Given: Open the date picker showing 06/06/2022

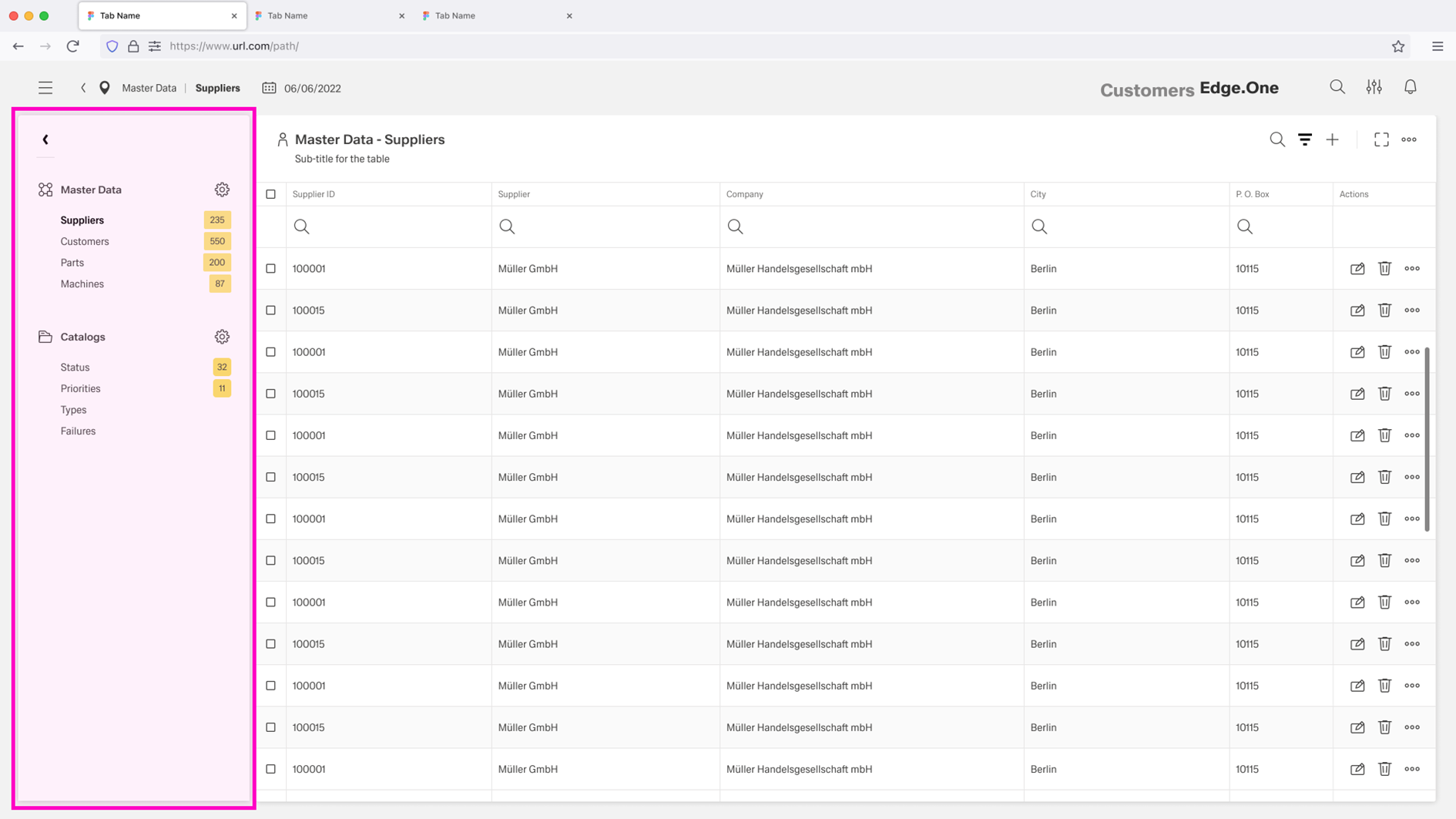Looking at the screenshot, I should coord(302,88).
